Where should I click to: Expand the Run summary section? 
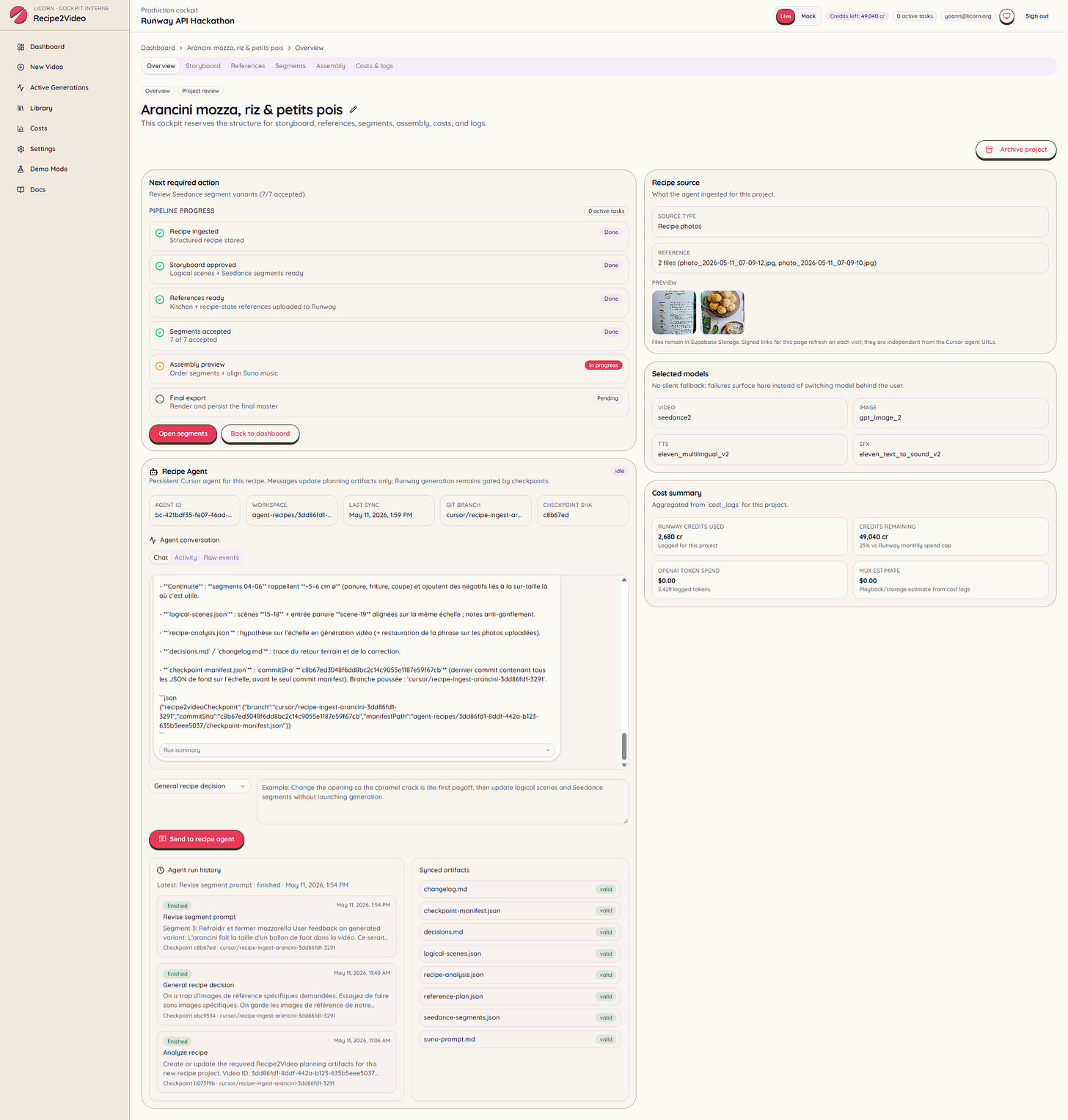tap(356, 750)
